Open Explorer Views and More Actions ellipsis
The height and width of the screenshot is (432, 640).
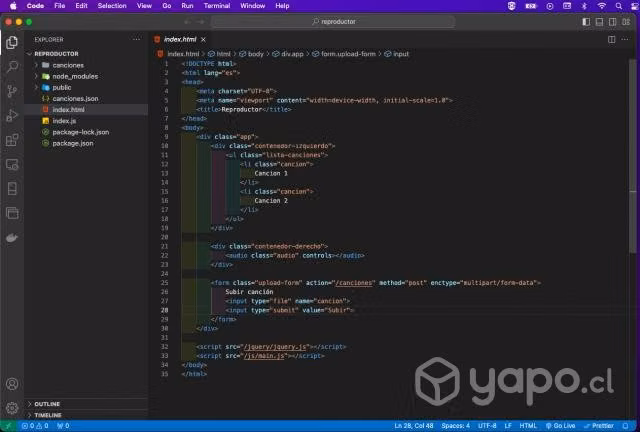[x=136, y=40]
